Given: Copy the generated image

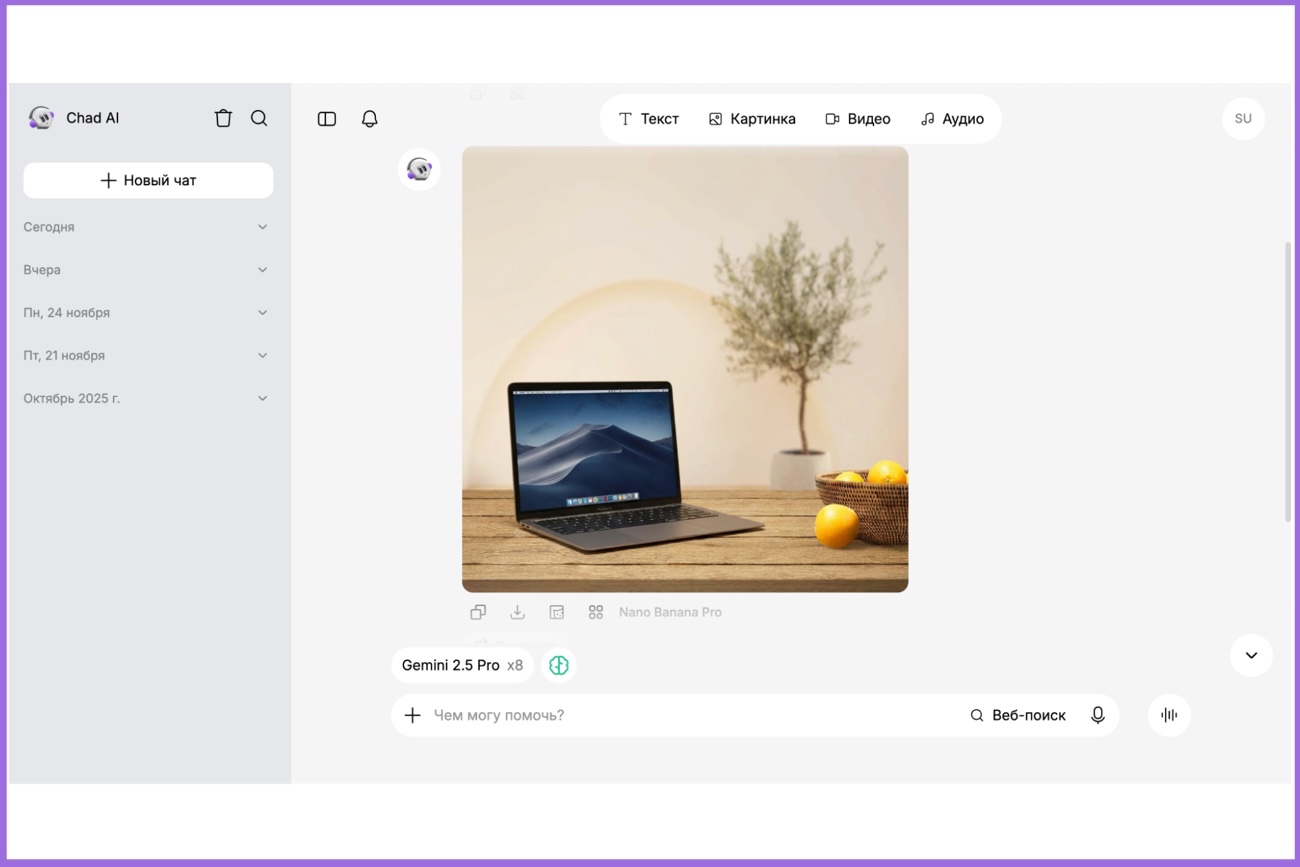Looking at the screenshot, I should [x=478, y=612].
